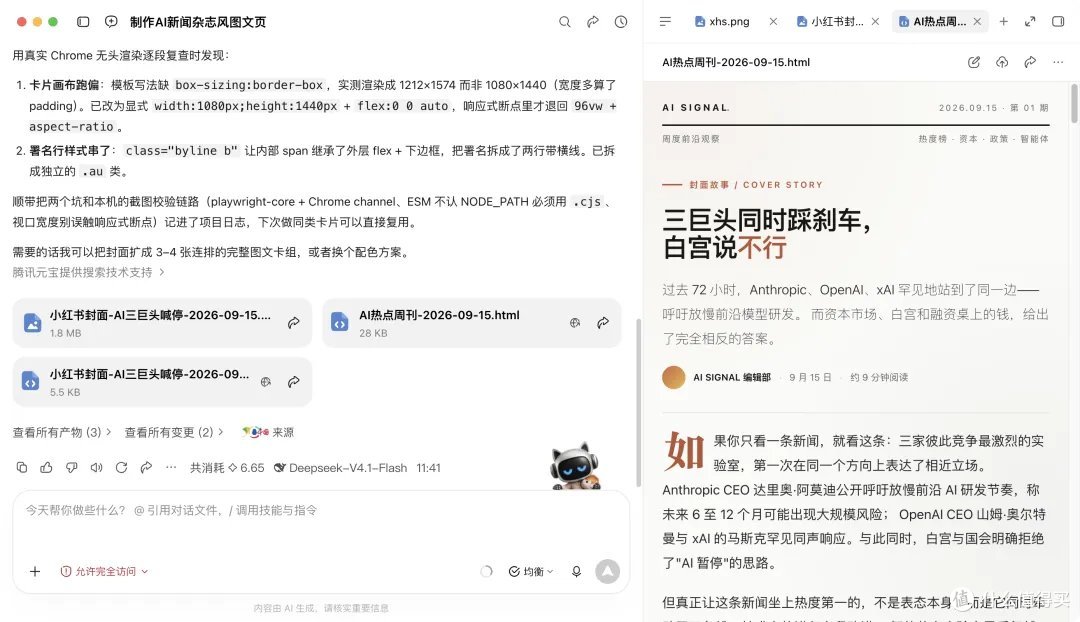Share the 小红书封面 5.5 KB file
The width and height of the screenshot is (1080, 622).
pyautogui.click(x=294, y=382)
